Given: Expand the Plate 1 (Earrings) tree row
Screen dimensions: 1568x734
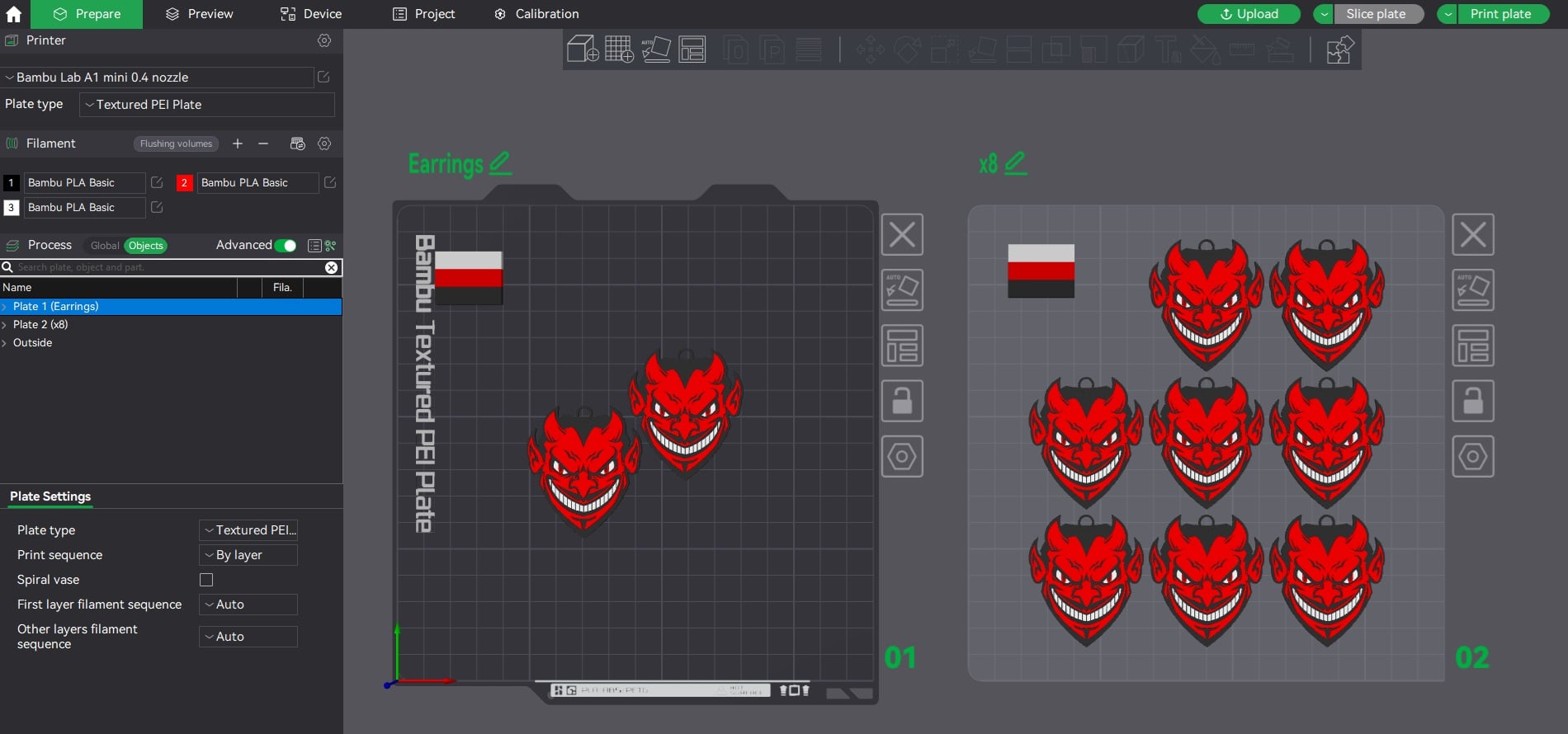Looking at the screenshot, I should click(5, 307).
